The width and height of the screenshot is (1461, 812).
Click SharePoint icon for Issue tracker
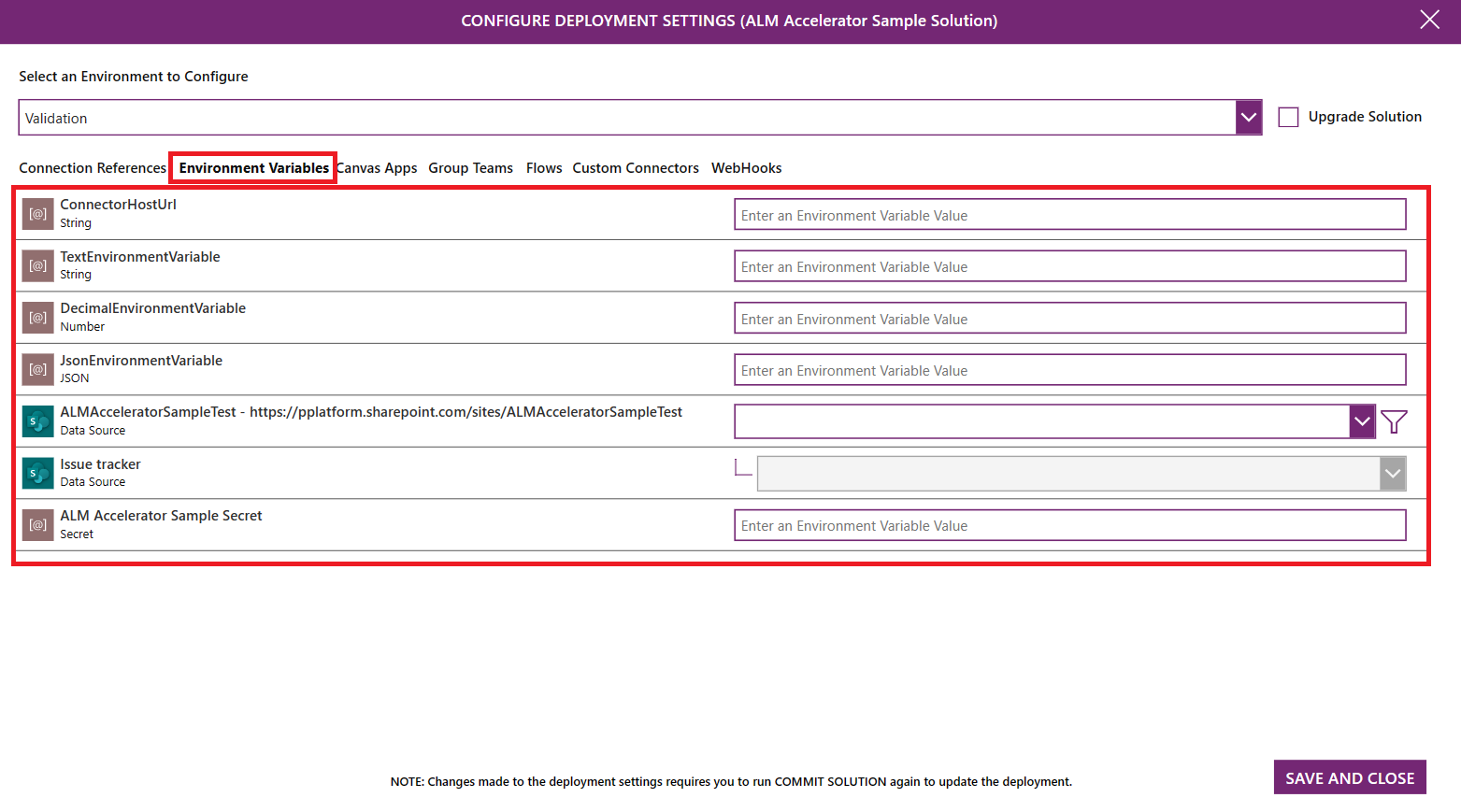pyautogui.click(x=38, y=474)
